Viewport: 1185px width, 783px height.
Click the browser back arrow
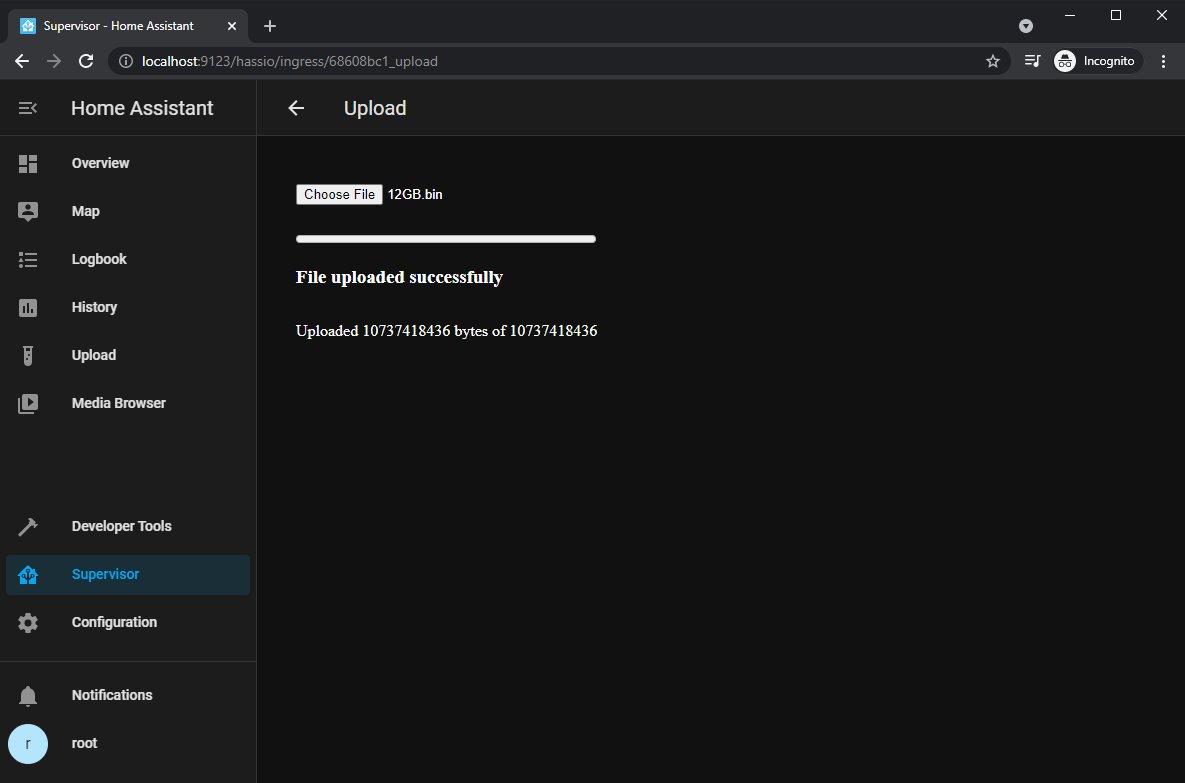[22, 61]
